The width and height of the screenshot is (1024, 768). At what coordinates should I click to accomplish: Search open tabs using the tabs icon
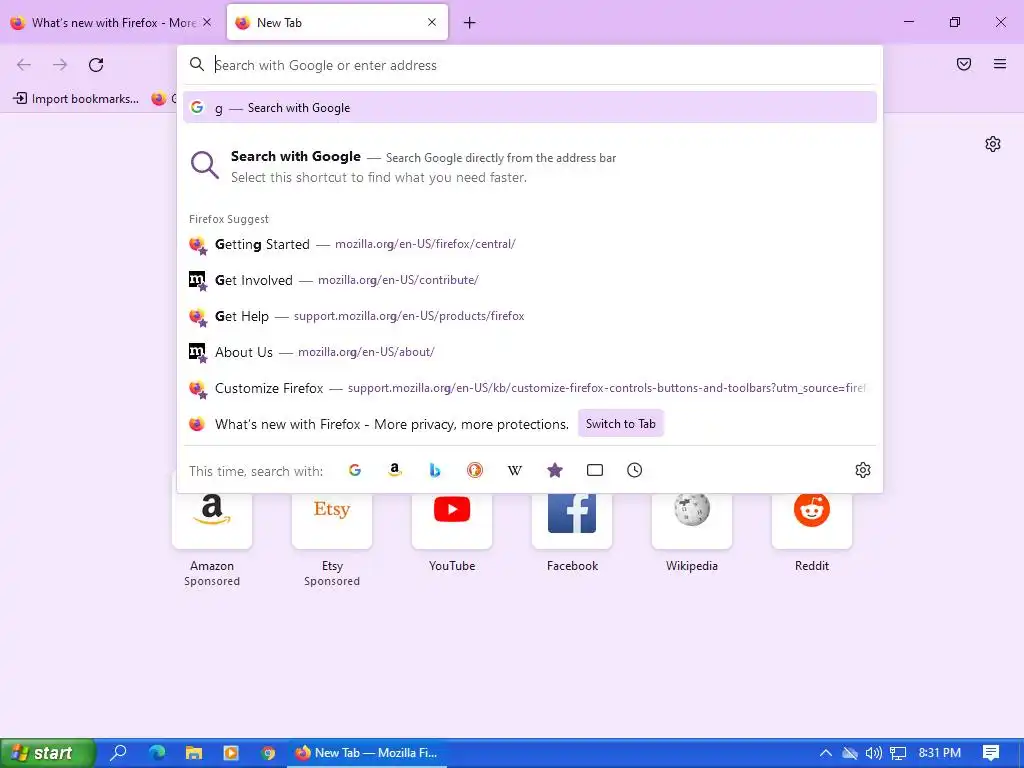point(594,470)
